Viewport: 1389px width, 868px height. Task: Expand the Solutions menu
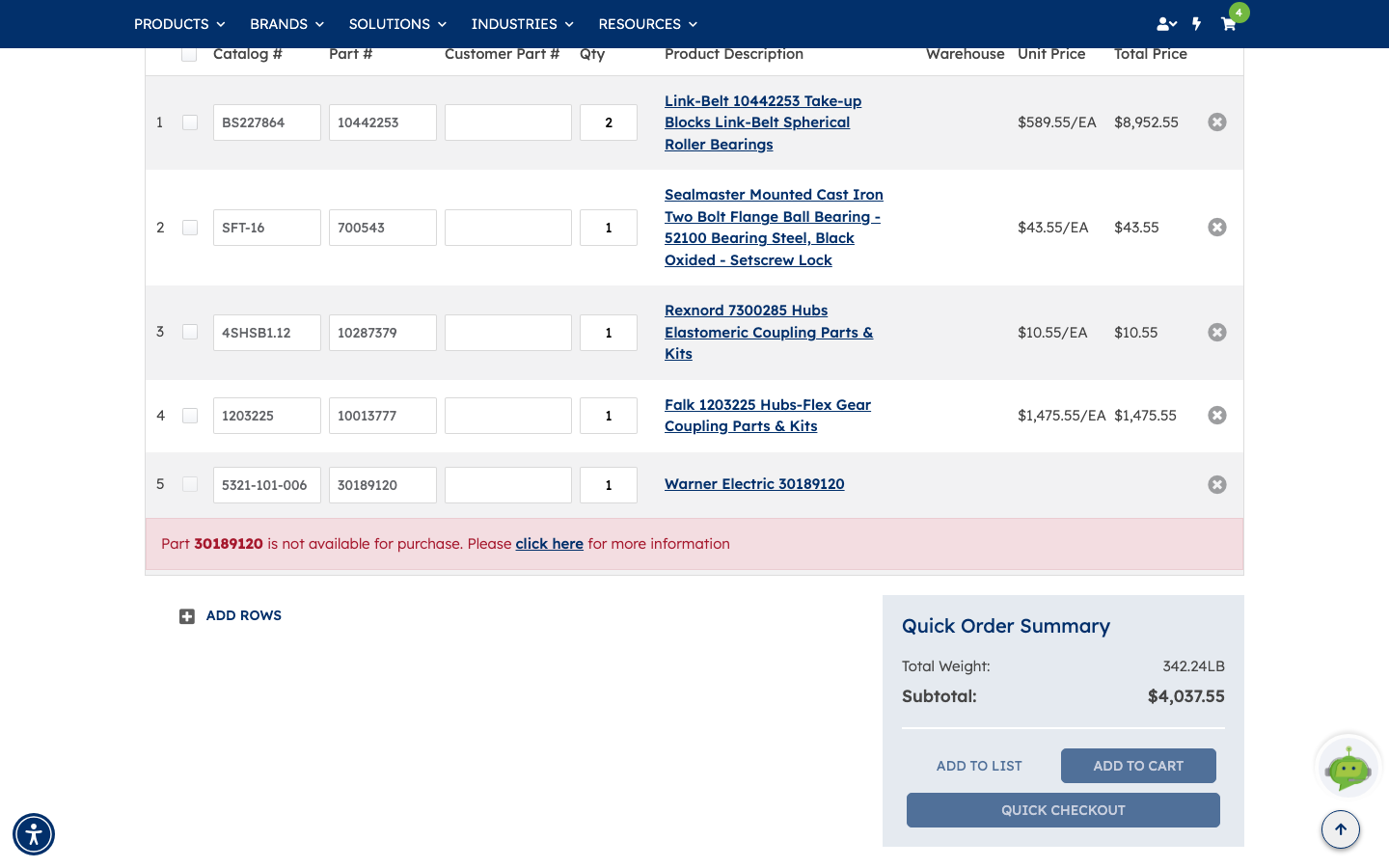[397, 24]
